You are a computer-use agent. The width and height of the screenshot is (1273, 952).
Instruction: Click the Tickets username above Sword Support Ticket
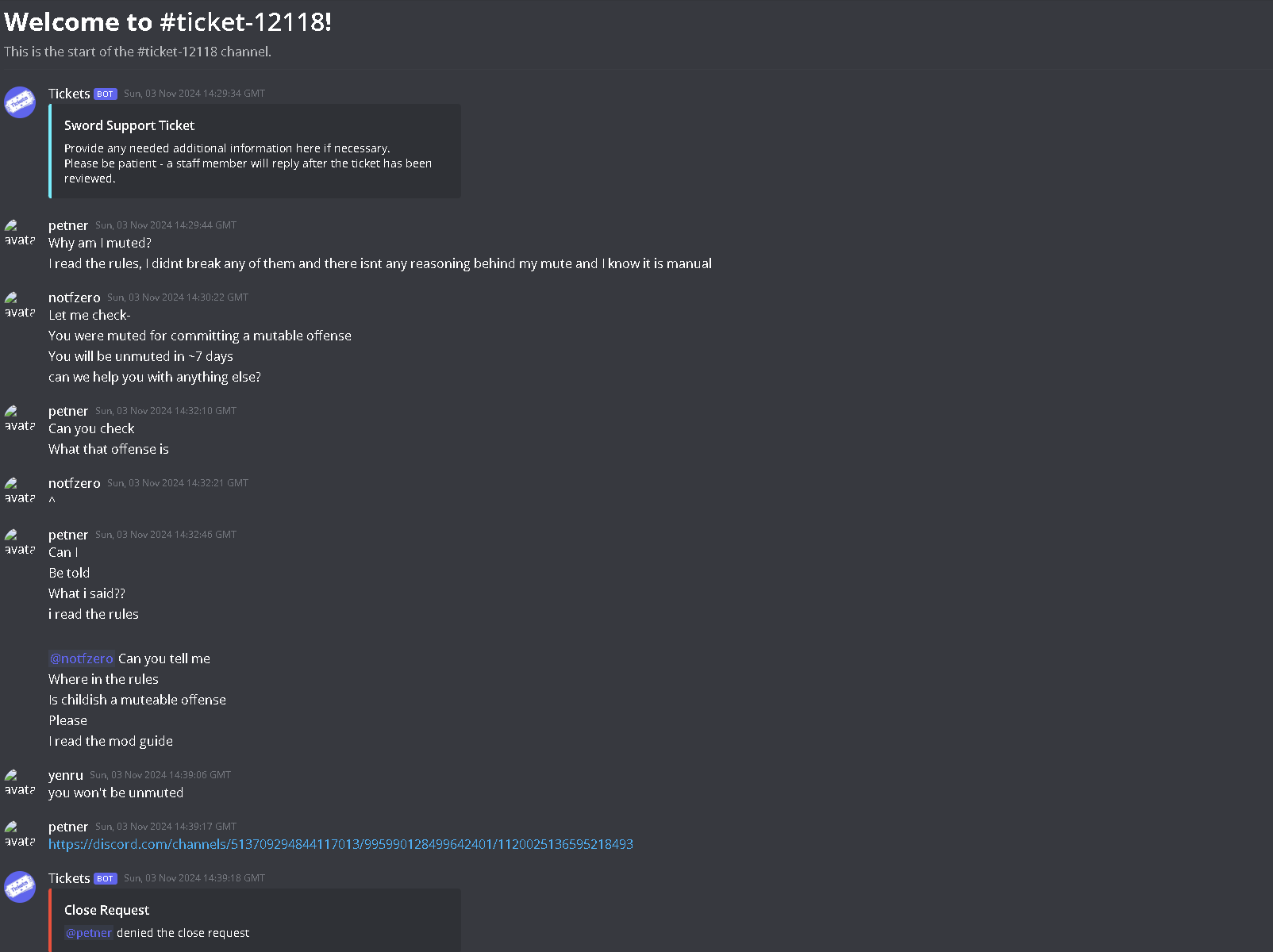69,94
